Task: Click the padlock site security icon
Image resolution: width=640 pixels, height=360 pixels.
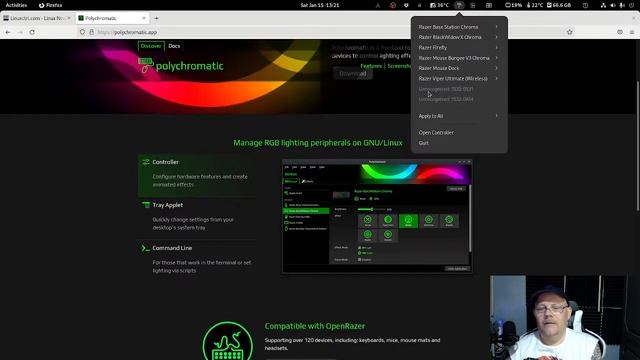Action: click(x=91, y=32)
